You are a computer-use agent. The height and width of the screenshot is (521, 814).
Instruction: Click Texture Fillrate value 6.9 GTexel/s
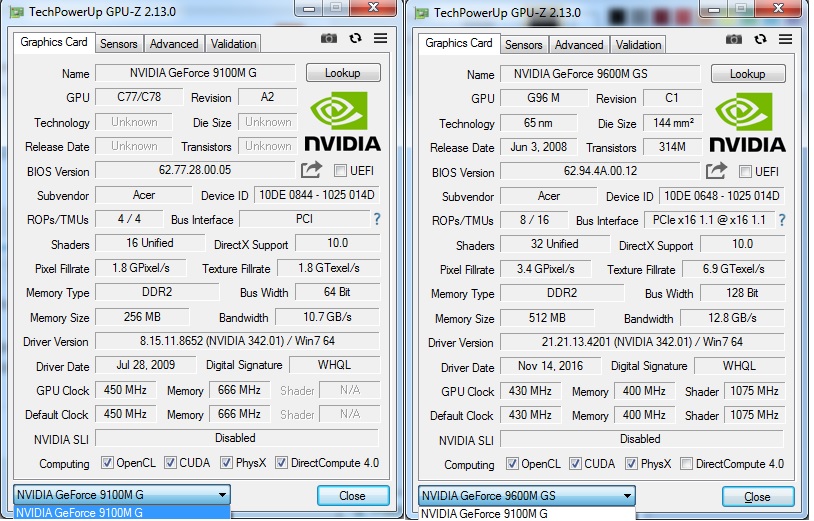point(734,269)
